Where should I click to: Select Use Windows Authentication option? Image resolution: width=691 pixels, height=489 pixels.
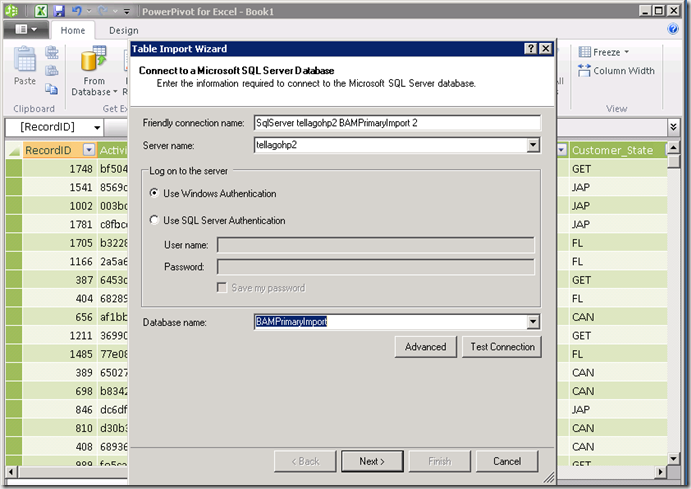point(154,193)
